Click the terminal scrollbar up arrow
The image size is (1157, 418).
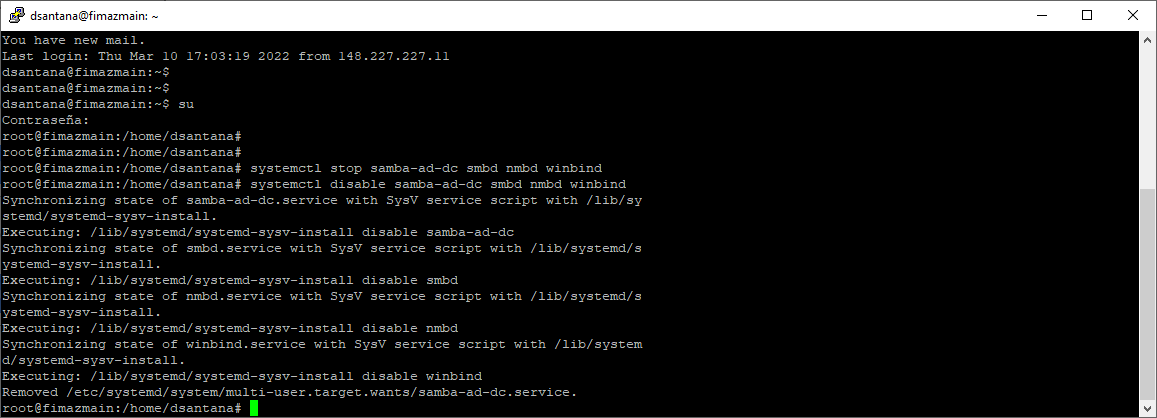coord(1147,38)
